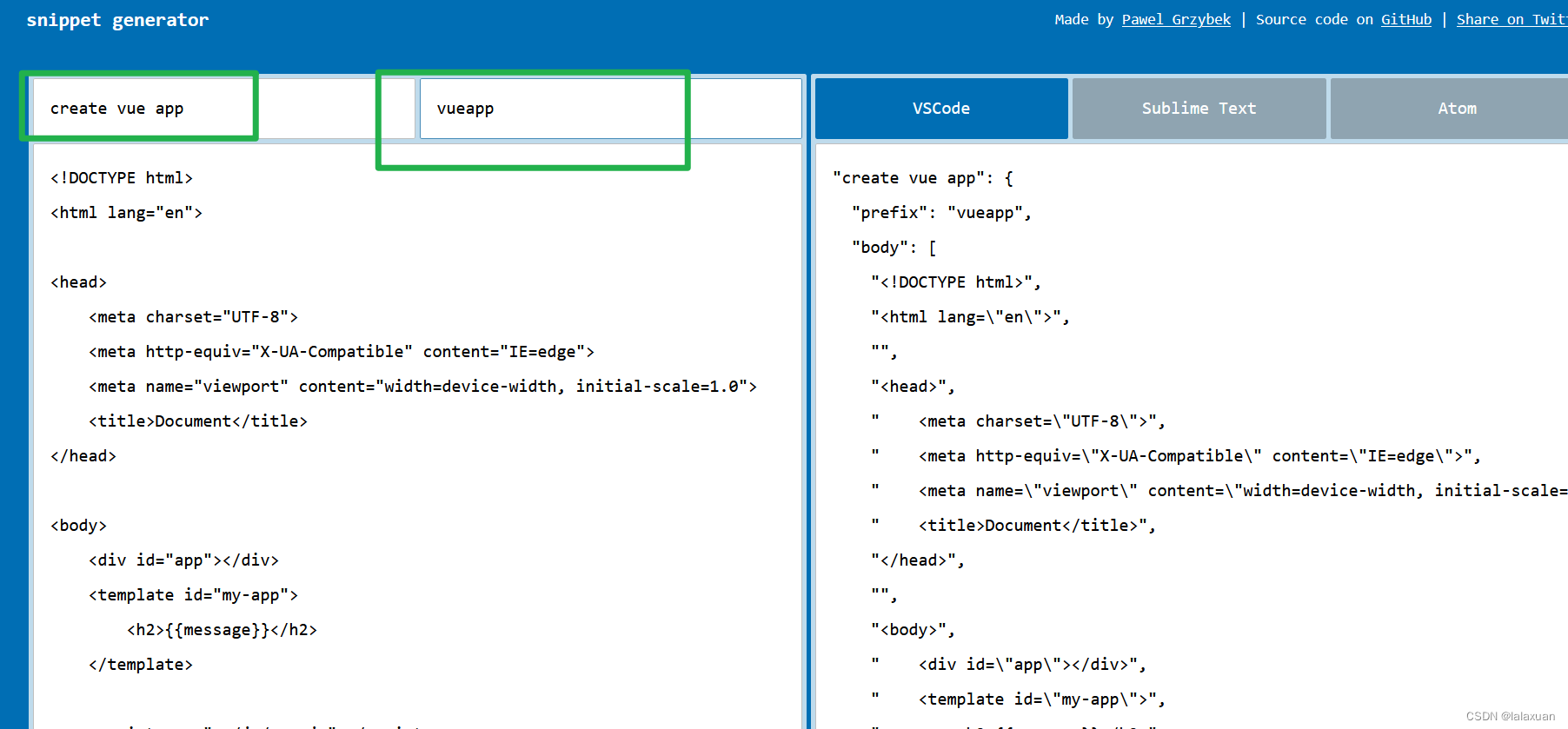Click the "<body>" output line
This screenshot has width=1568, height=729.
point(913,630)
